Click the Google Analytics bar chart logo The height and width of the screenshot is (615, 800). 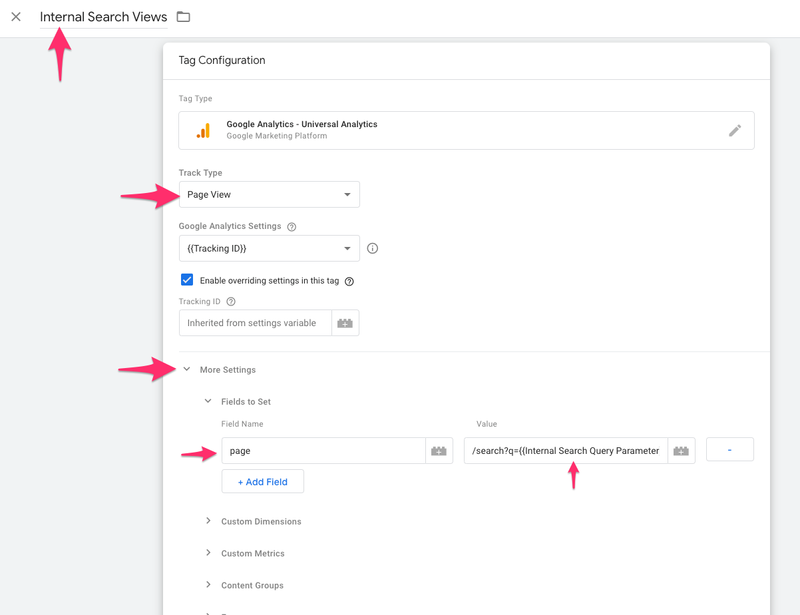click(203, 131)
